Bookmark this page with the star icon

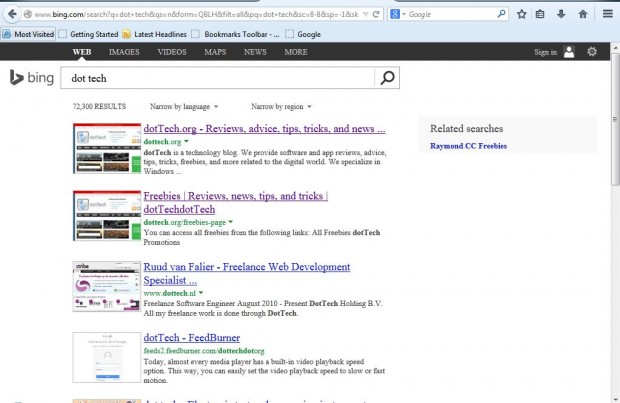click(522, 14)
